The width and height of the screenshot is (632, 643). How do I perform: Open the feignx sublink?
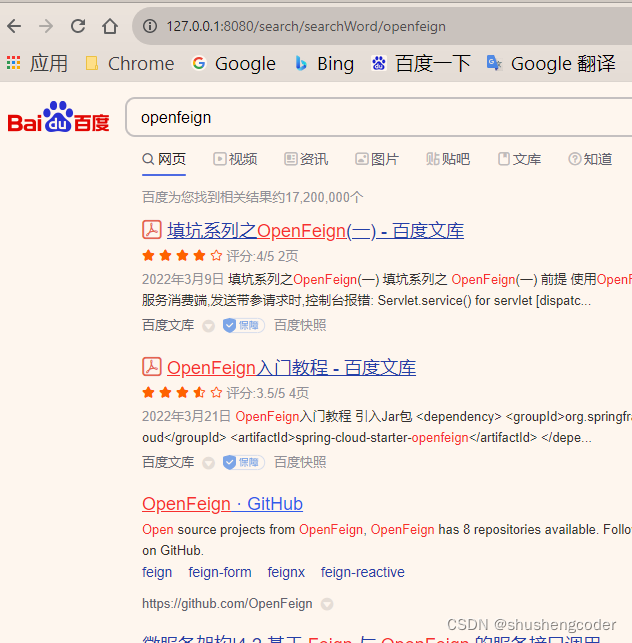click(286, 572)
